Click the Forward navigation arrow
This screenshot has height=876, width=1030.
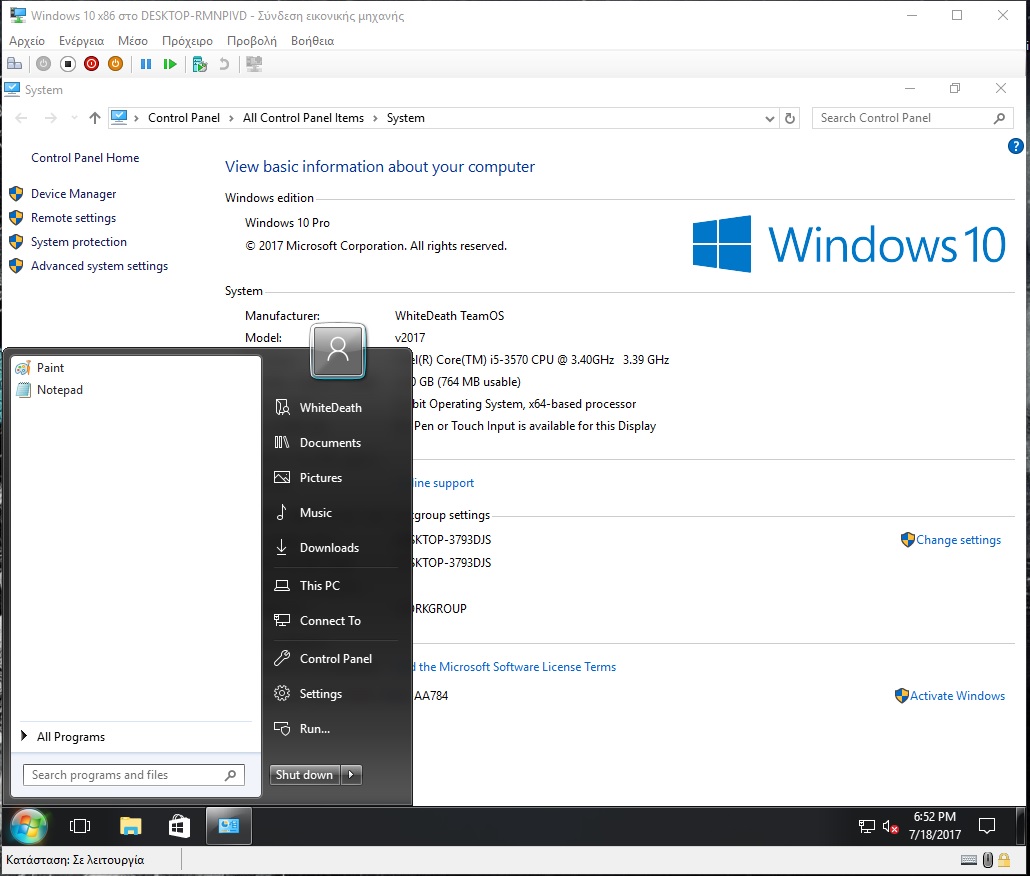[51, 118]
